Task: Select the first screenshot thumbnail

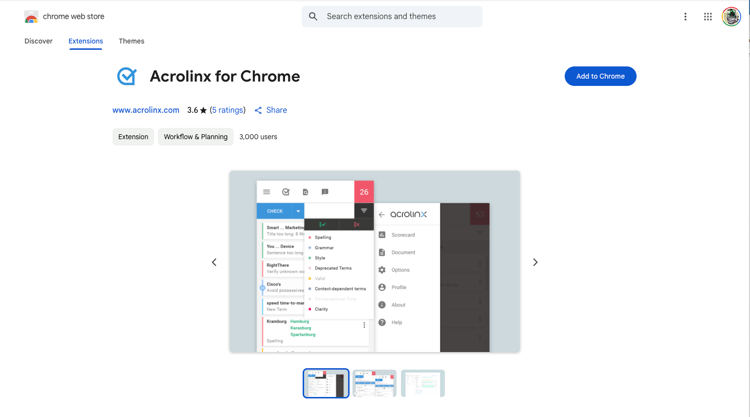Action: point(326,383)
